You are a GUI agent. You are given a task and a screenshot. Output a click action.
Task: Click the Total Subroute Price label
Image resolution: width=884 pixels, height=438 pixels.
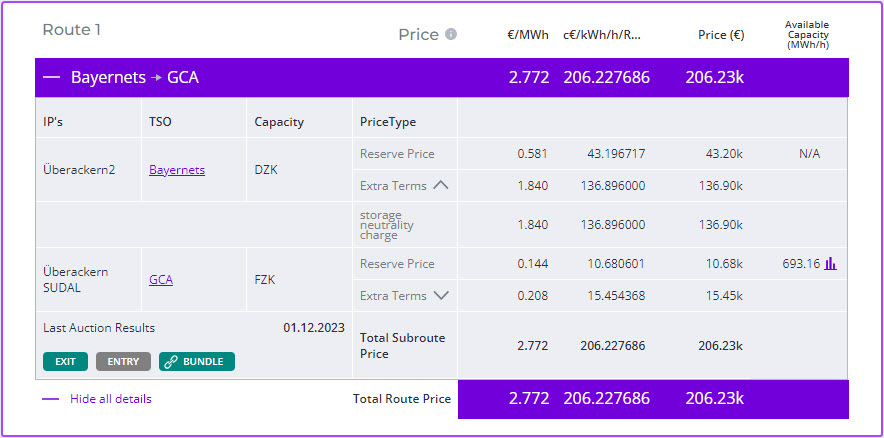(x=403, y=346)
